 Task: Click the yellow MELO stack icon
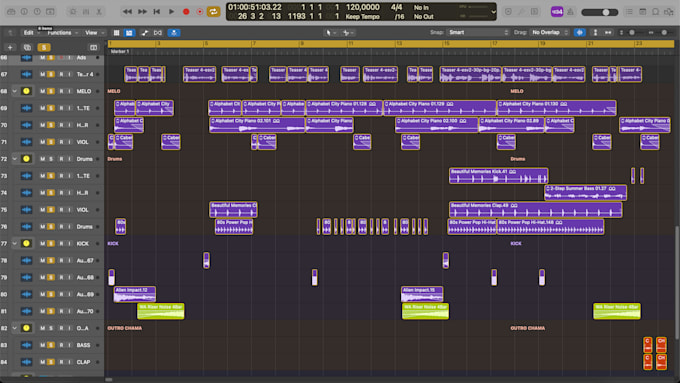[26, 91]
